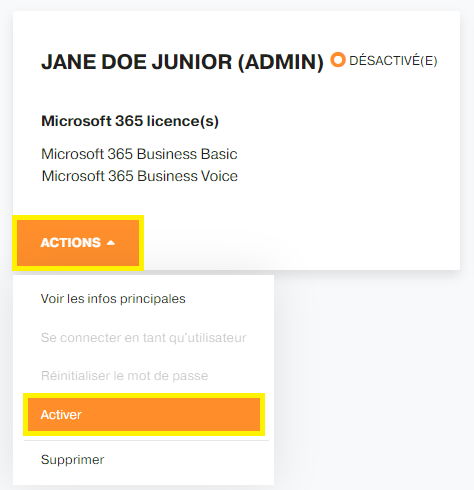Select the Microsoft 365 Business Basic licence

point(139,154)
